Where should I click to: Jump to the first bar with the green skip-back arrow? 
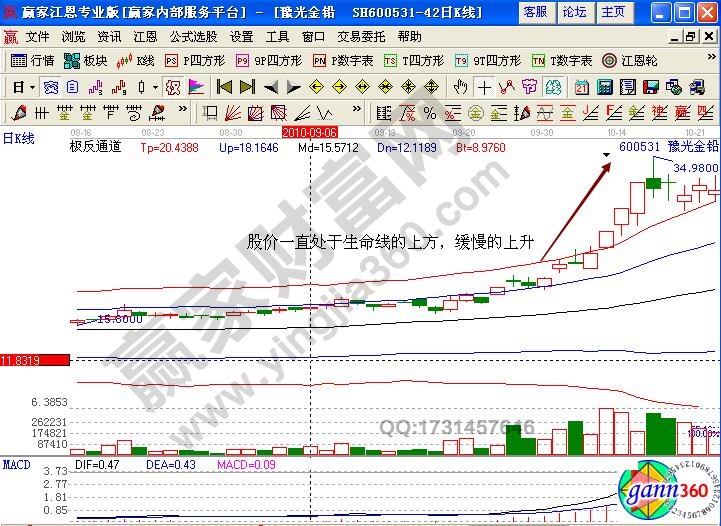click(224, 86)
